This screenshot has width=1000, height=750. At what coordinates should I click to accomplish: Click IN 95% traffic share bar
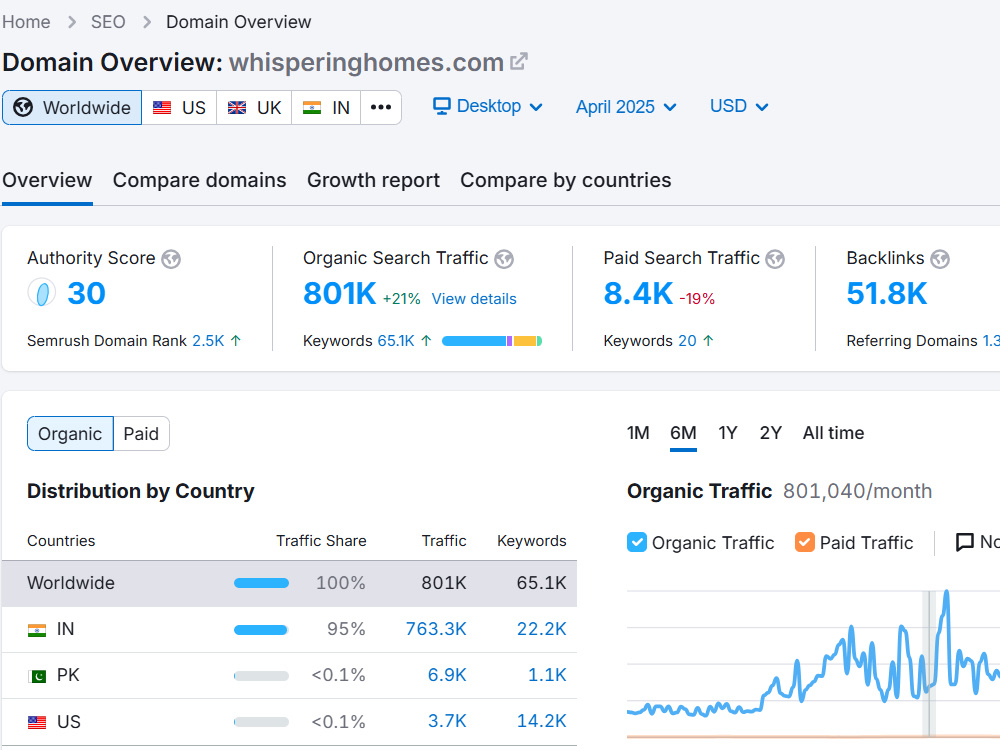point(261,630)
